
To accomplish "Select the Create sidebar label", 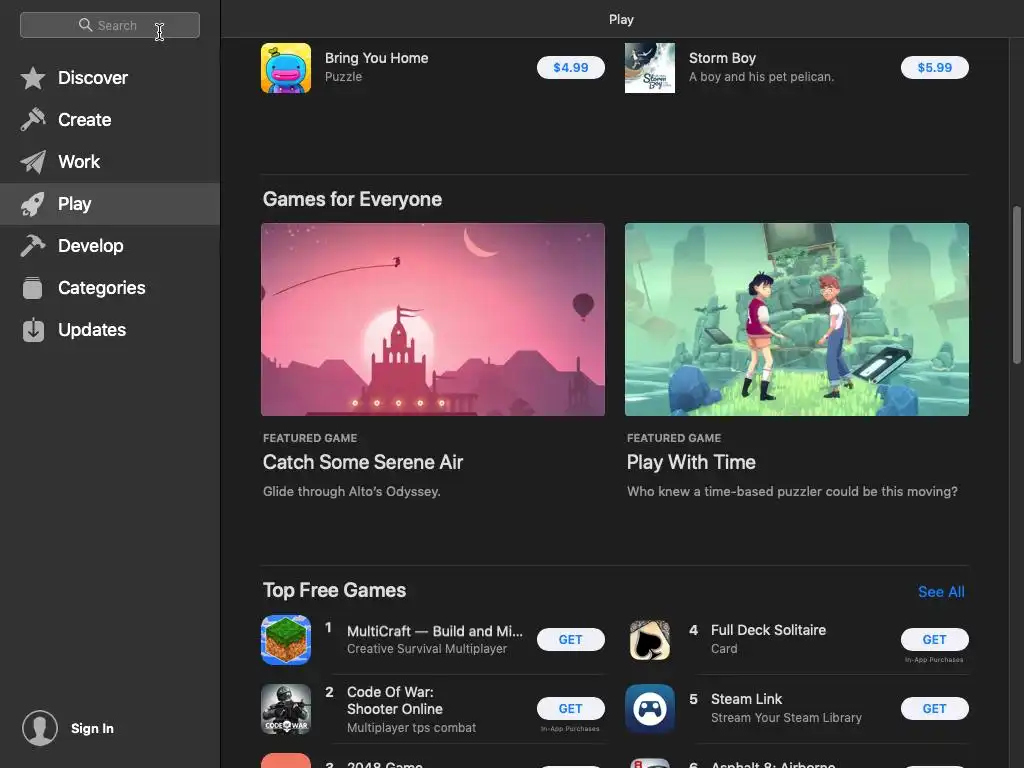I will [x=84, y=120].
